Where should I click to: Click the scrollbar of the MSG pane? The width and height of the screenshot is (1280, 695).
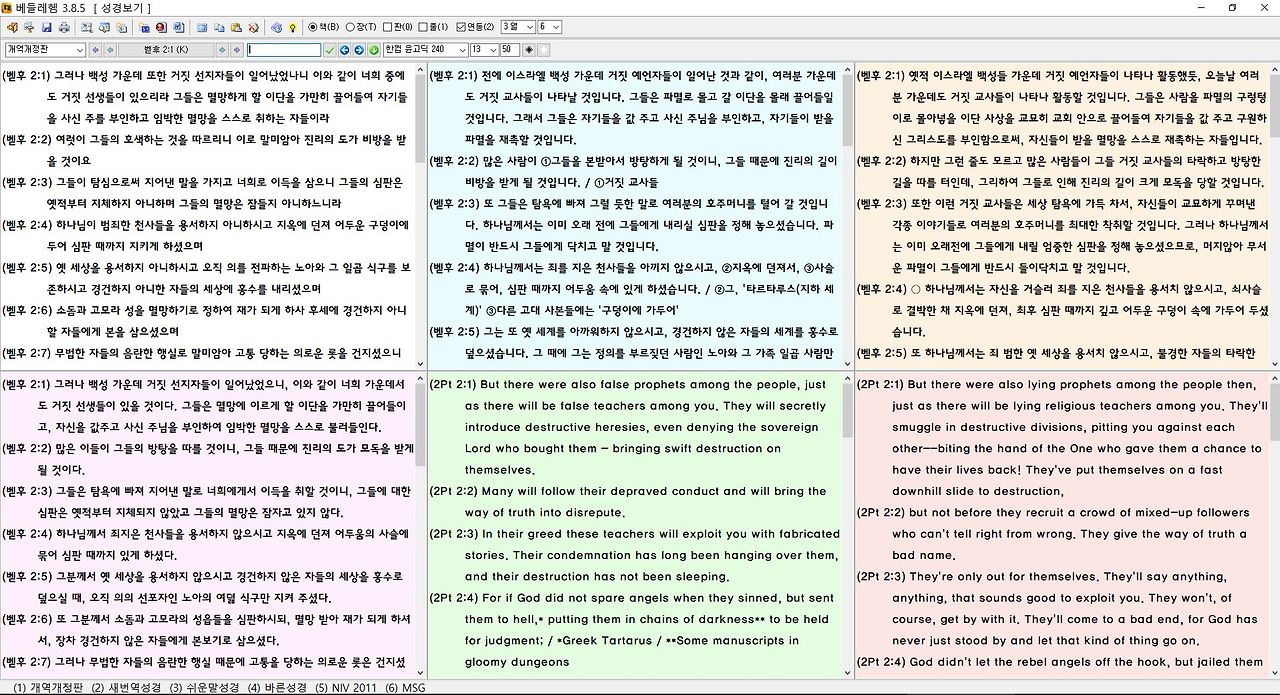pos(1274,525)
